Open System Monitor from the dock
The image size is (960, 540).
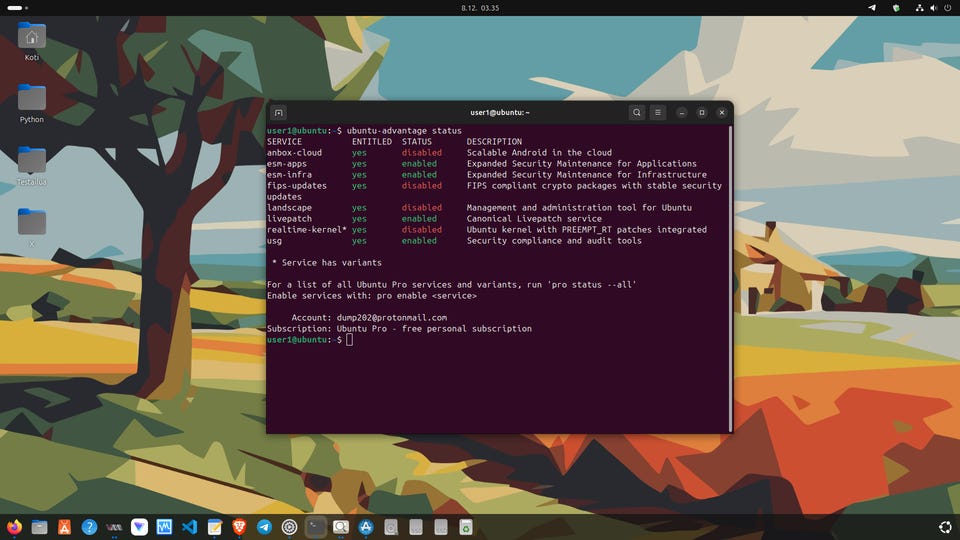pos(164,526)
